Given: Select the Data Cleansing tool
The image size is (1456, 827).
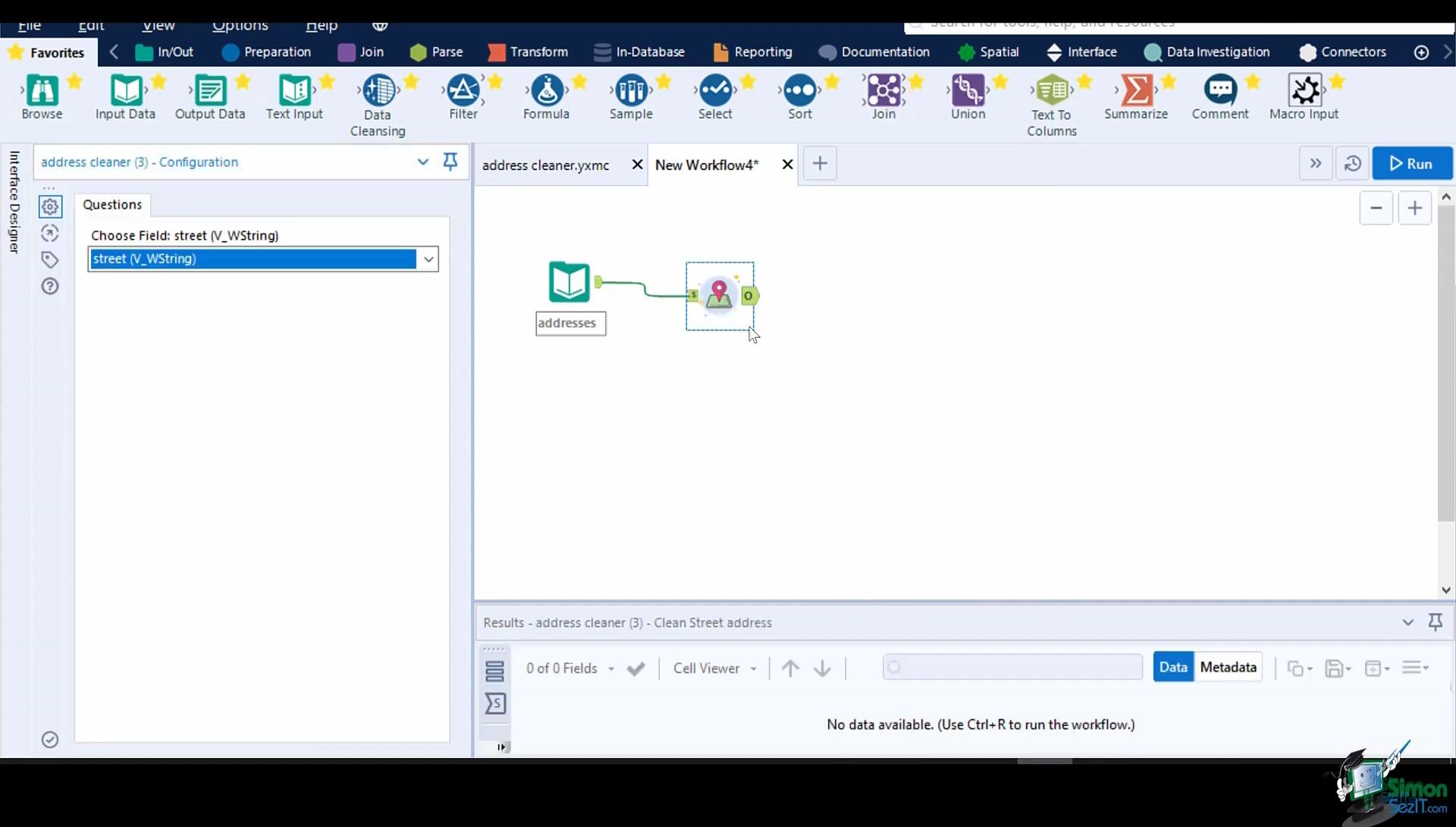Looking at the screenshot, I should [378, 105].
